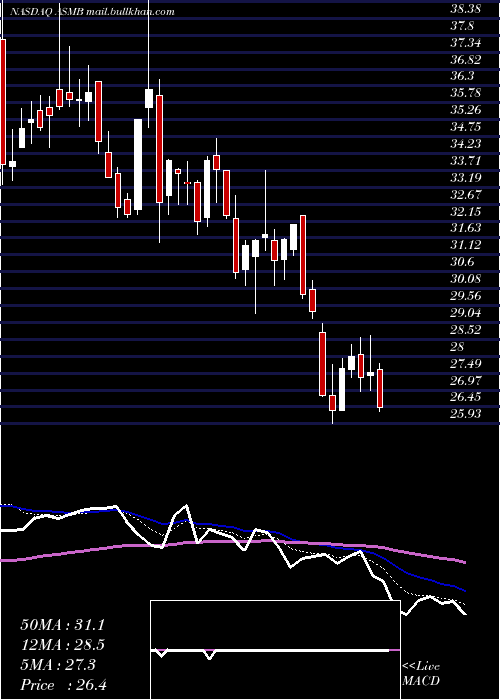Click the 33.19 price axis label

tap(466, 178)
